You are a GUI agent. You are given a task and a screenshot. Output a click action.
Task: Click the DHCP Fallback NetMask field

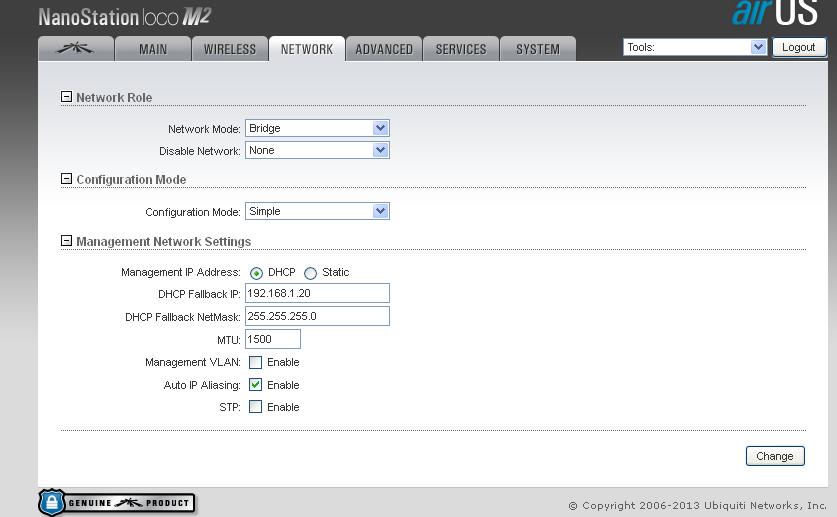(317, 316)
